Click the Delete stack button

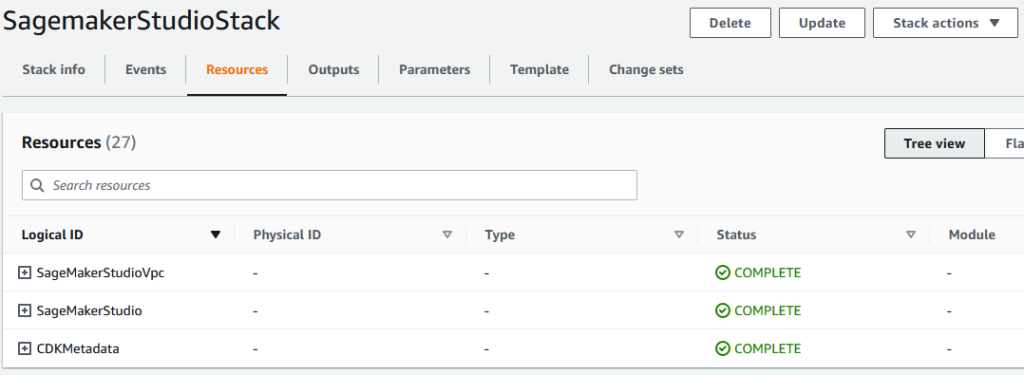(x=730, y=23)
